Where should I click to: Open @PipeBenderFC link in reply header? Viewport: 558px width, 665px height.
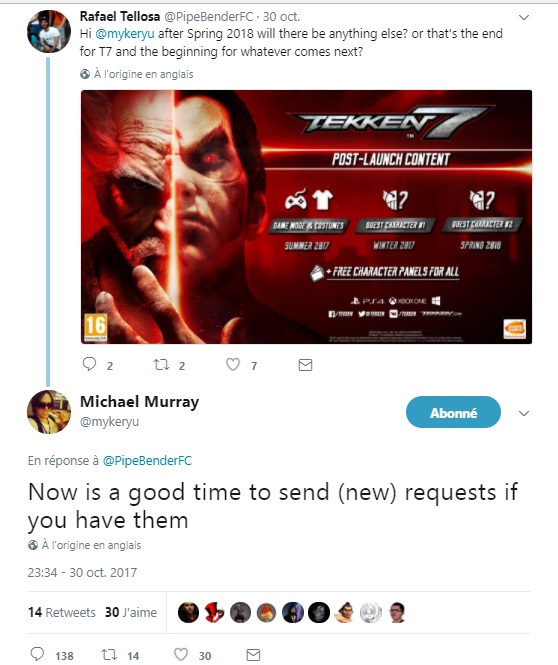[x=148, y=461]
